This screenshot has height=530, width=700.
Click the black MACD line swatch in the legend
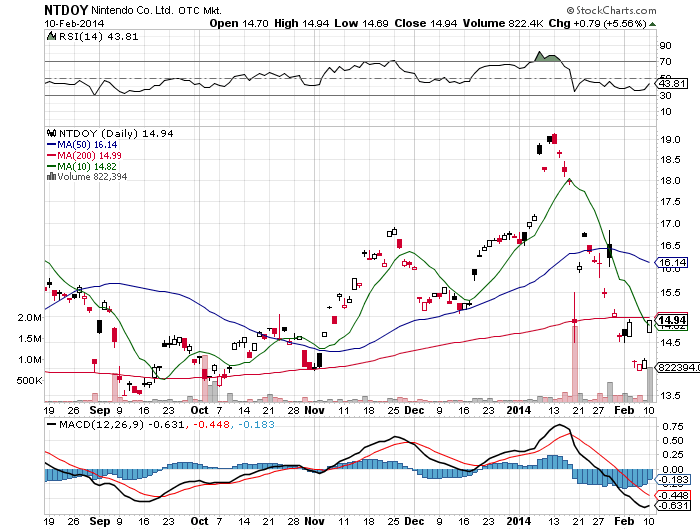pos(51,424)
